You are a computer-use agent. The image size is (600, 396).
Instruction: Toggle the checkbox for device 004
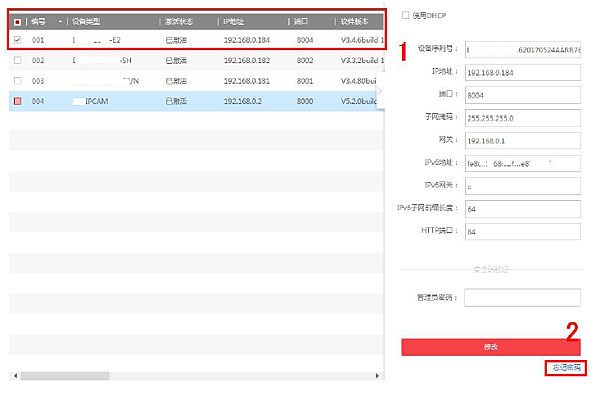pyautogui.click(x=18, y=101)
